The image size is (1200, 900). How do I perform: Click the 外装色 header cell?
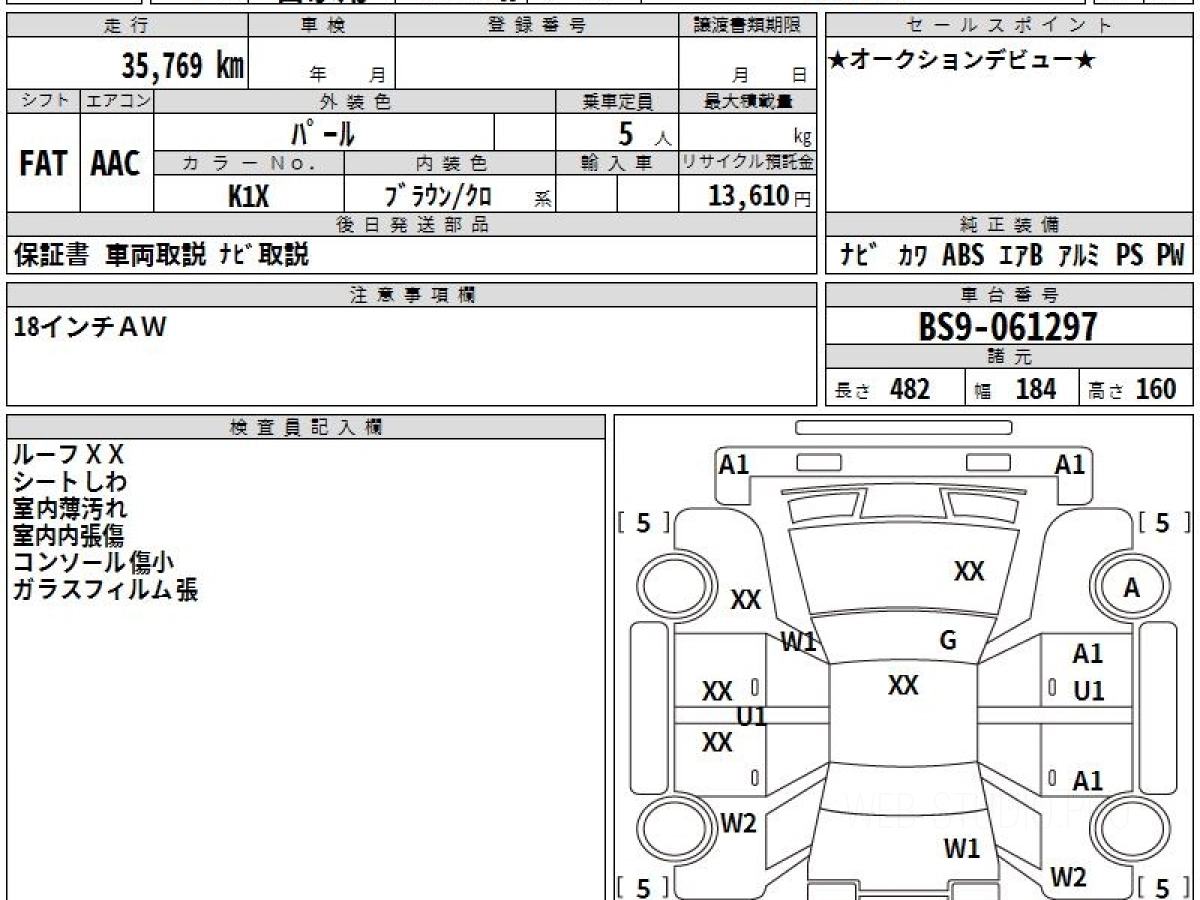[x=355, y=101]
